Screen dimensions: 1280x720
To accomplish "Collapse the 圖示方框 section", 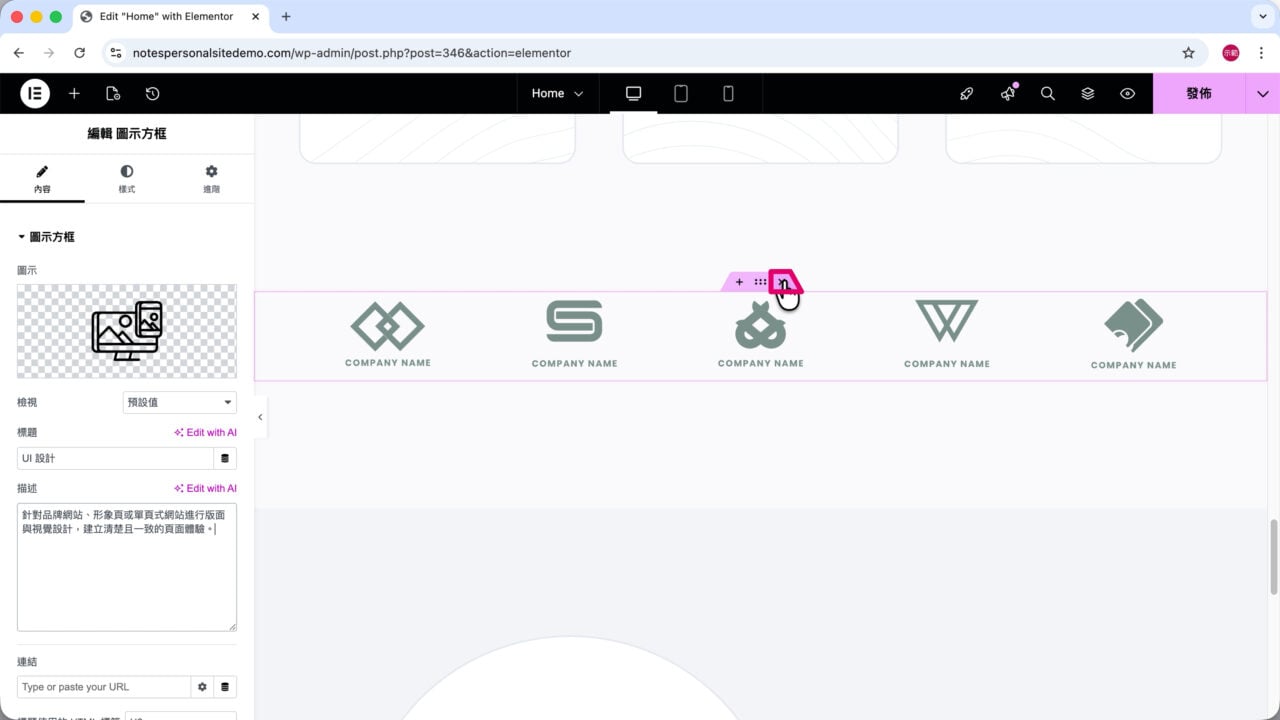I will click(x=46, y=237).
